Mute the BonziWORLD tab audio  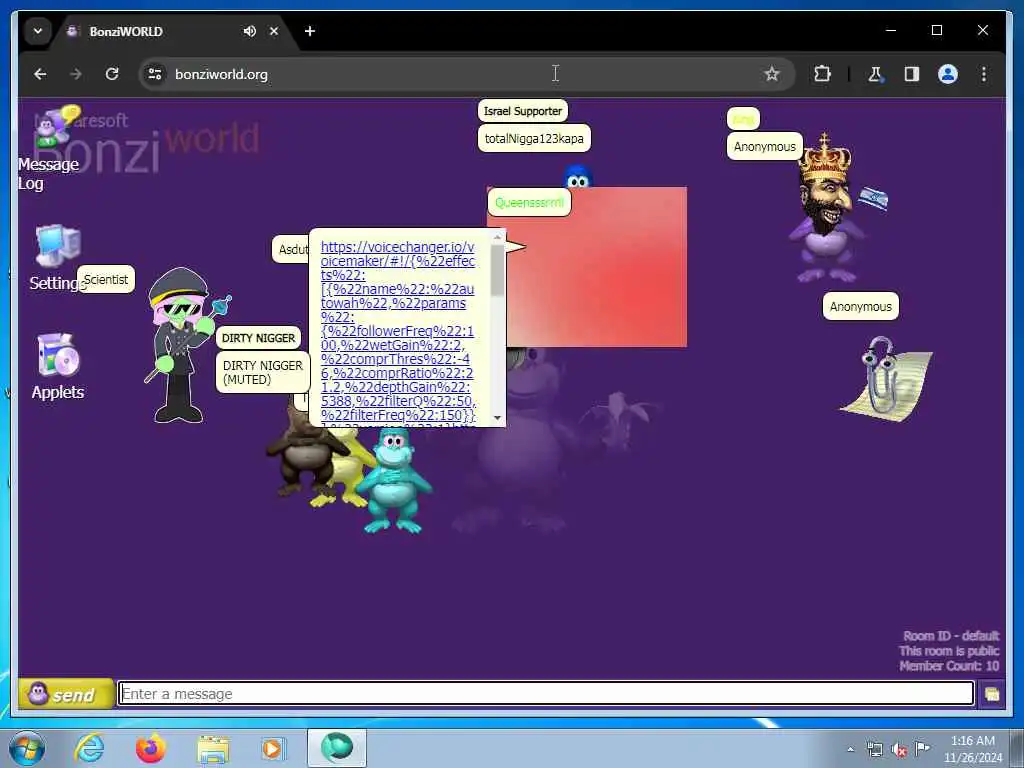pyautogui.click(x=249, y=31)
